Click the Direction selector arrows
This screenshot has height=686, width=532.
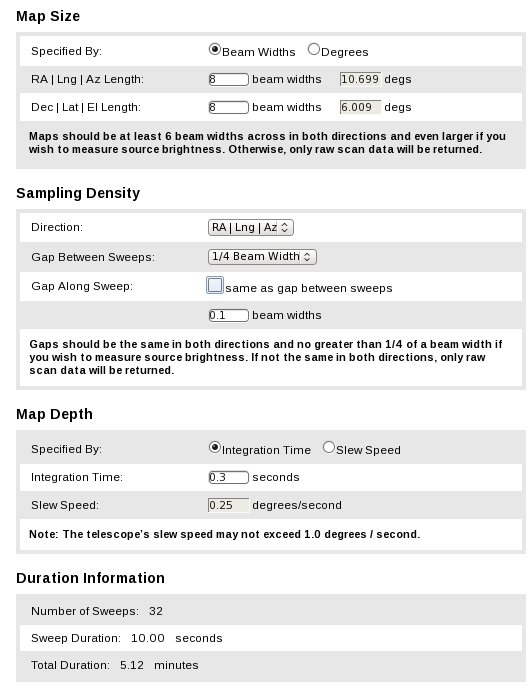pyautogui.click(x=285, y=228)
